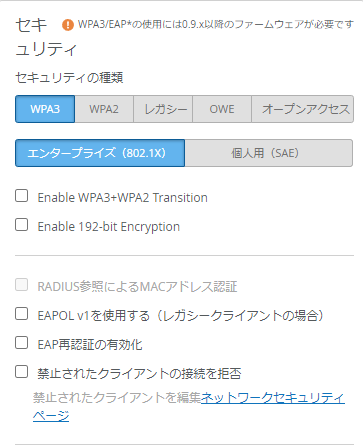Click the セキュリティの種類 heading

click(69, 78)
